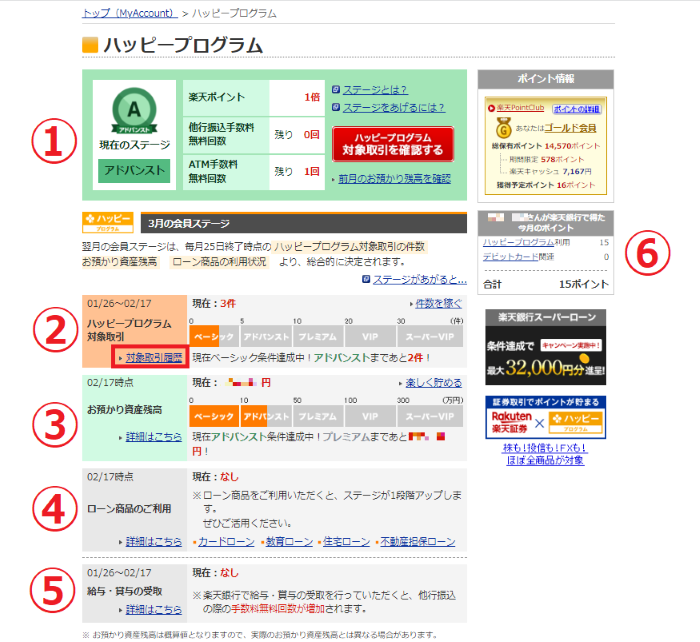Screen dimensions: 700x642
Task: Click the icon beside ステージがあがると...
Action: [366, 279]
